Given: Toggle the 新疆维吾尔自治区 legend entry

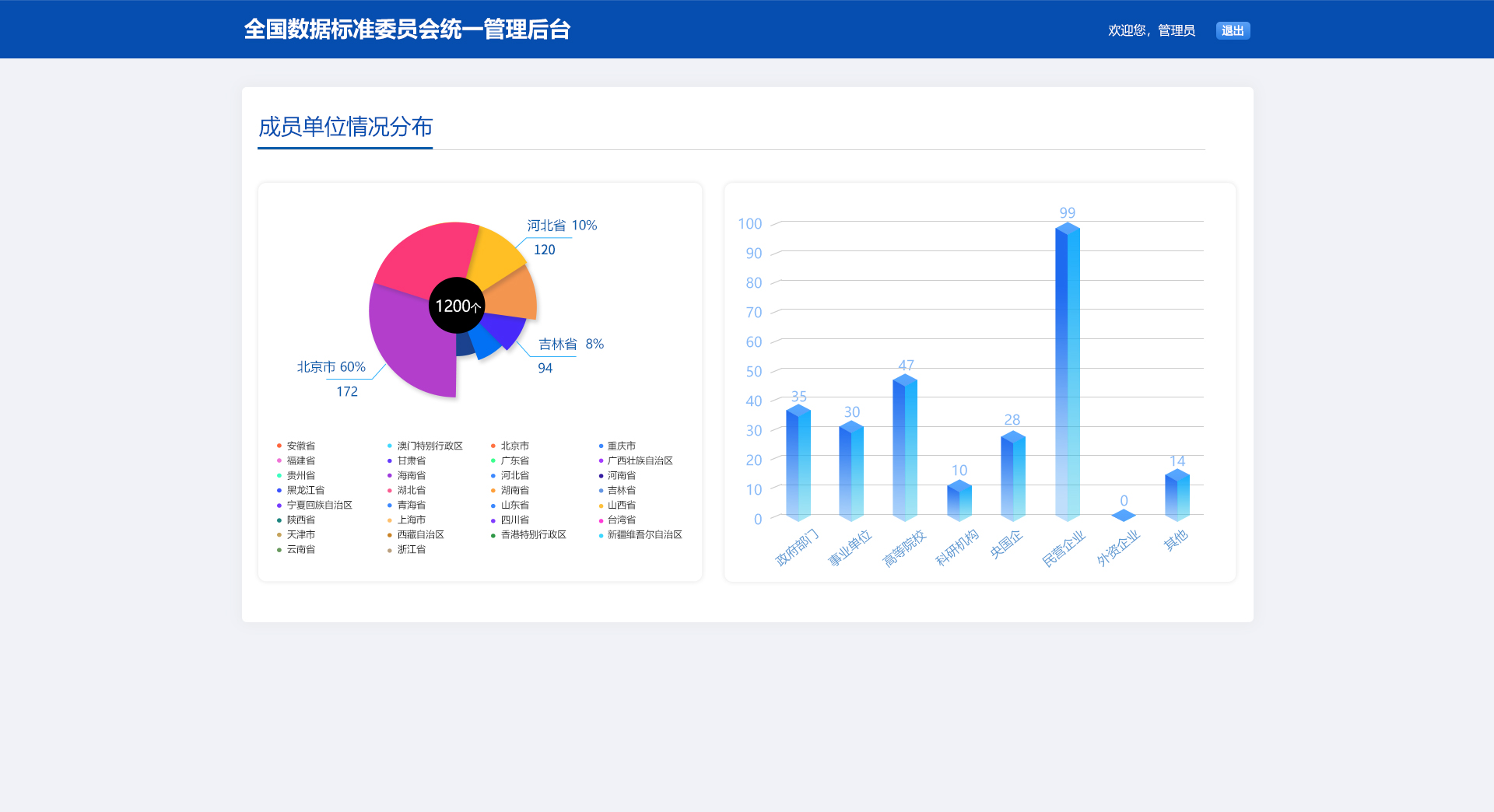Looking at the screenshot, I should point(644,534).
